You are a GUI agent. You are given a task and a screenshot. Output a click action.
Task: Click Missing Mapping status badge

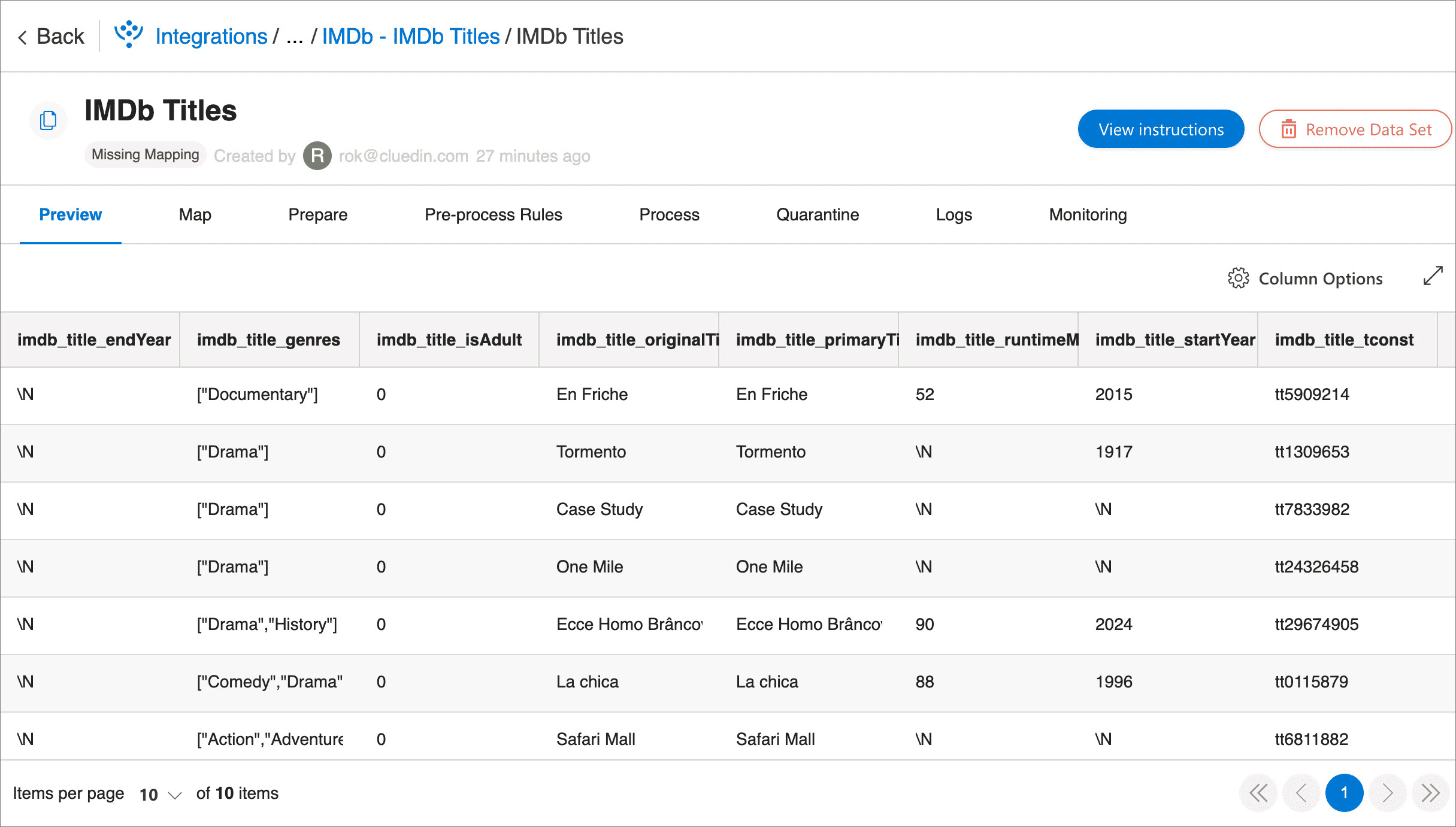[146, 155]
